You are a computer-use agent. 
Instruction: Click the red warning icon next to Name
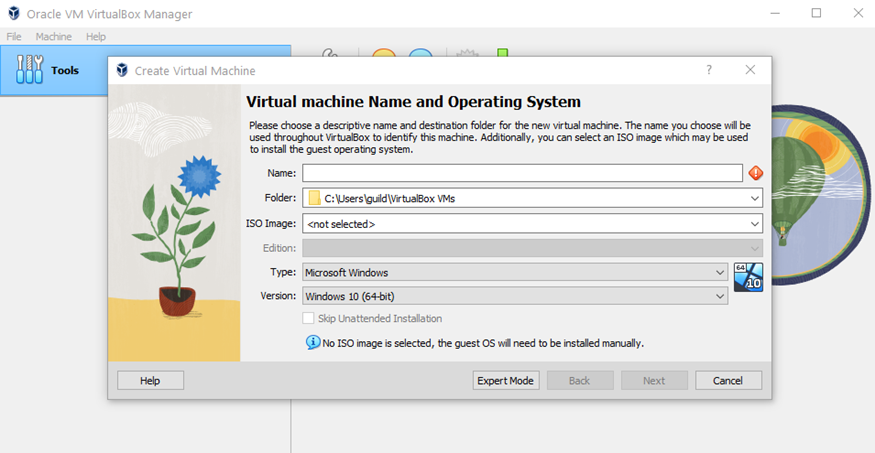point(755,173)
